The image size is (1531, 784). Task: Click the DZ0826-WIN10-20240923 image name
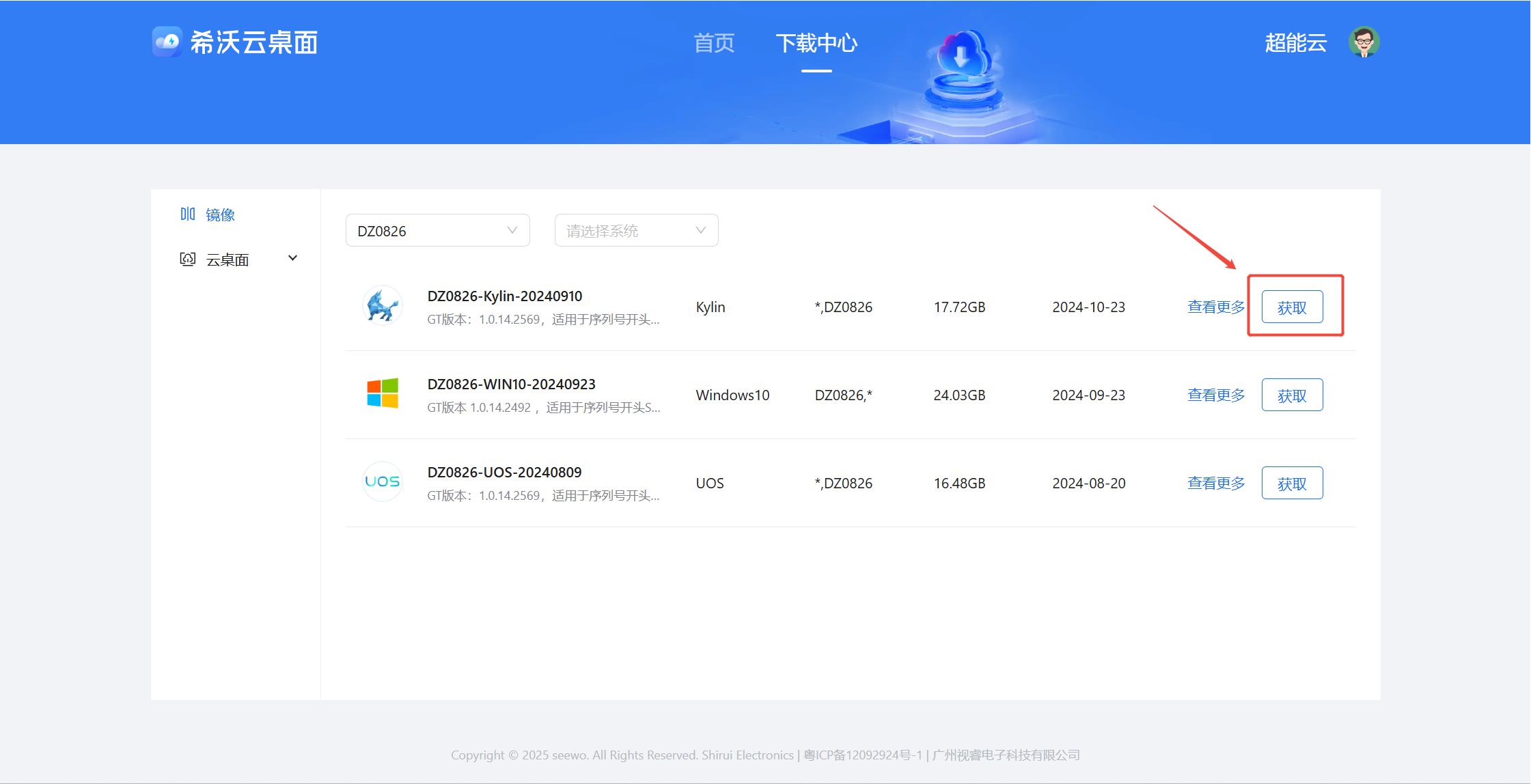pyautogui.click(x=512, y=384)
